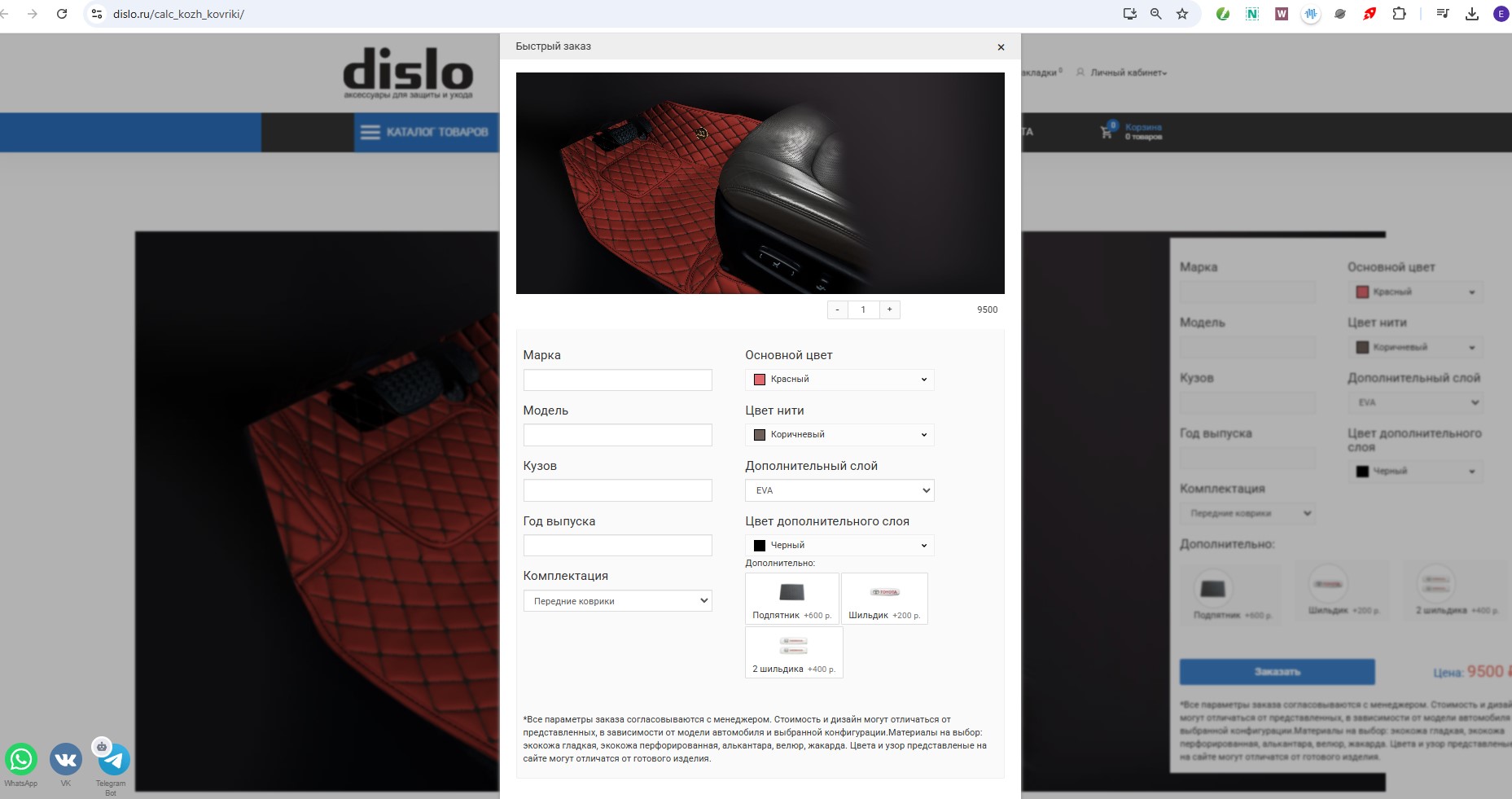The image size is (1512, 799).
Task: Click the browser zoom magnifier icon
Action: [x=1155, y=14]
